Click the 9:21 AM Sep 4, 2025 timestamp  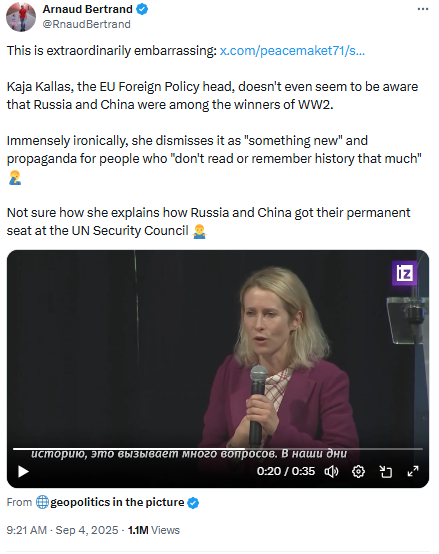click(62, 530)
